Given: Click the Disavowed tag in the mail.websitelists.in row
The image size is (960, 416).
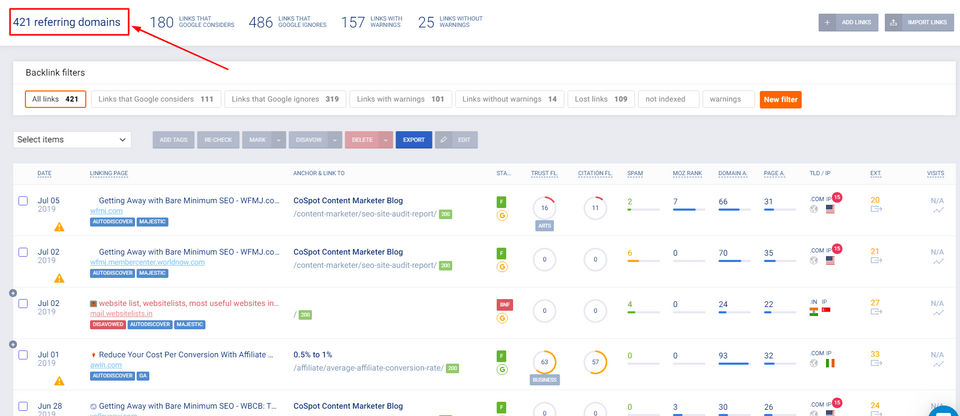Looking at the screenshot, I should (x=108, y=325).
